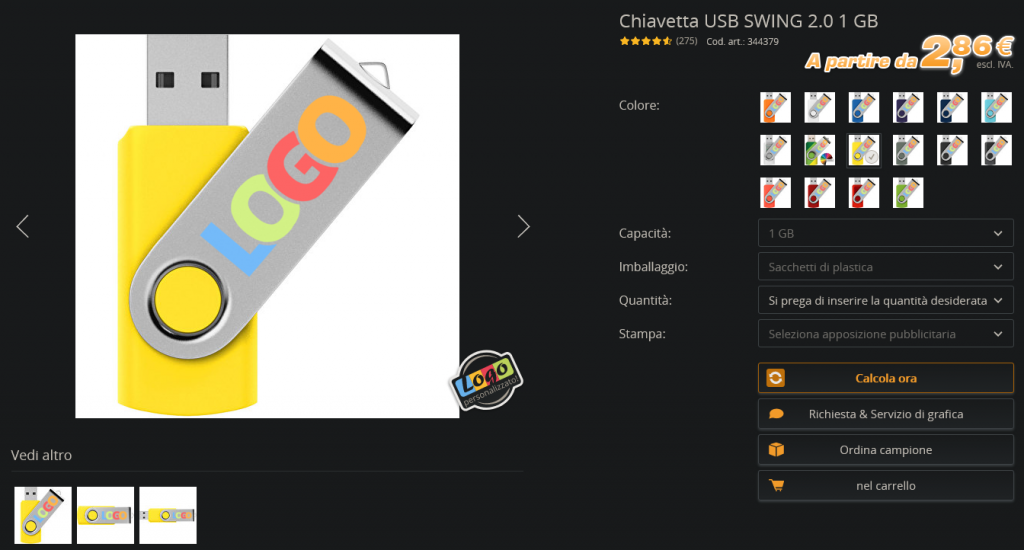Click the Calcola ora button
This screenshot has width=1024, height=550.
(886, 378)
